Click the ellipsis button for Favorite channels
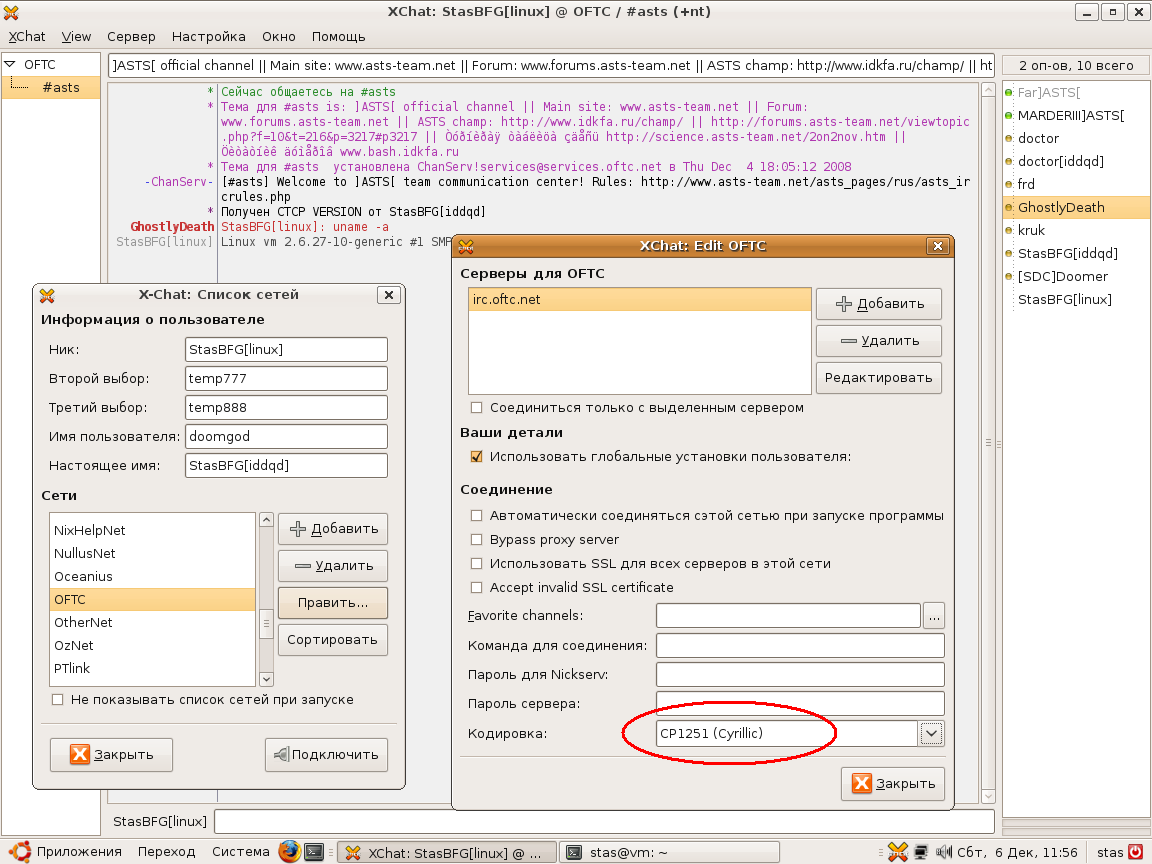Viewport: 1152px width, 864px height. [934, 615]
